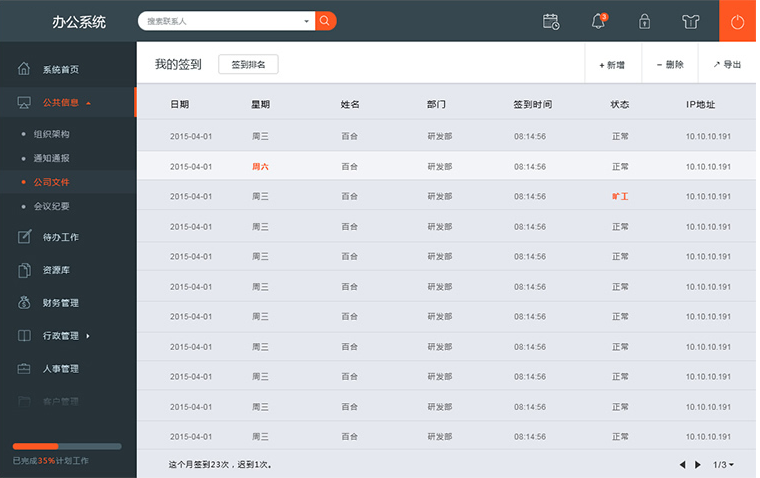Click the money bag icon for 财务管理
The height and width of the screenshot is (478, 760).
(24, 303)
